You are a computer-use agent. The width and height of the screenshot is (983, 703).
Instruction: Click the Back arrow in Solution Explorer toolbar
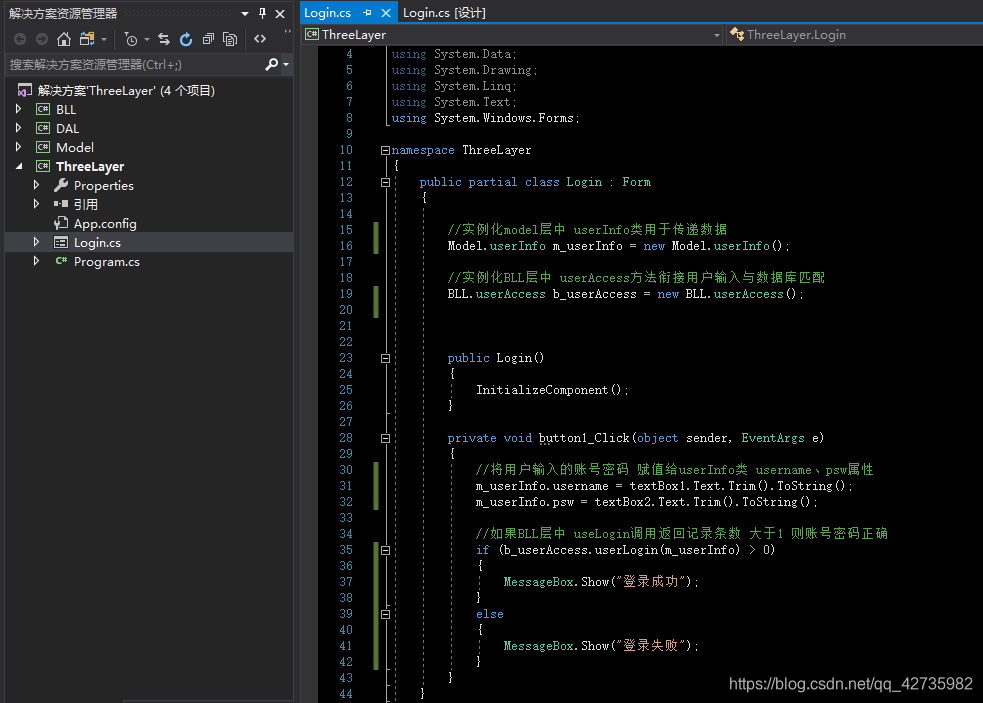(20, 40)
